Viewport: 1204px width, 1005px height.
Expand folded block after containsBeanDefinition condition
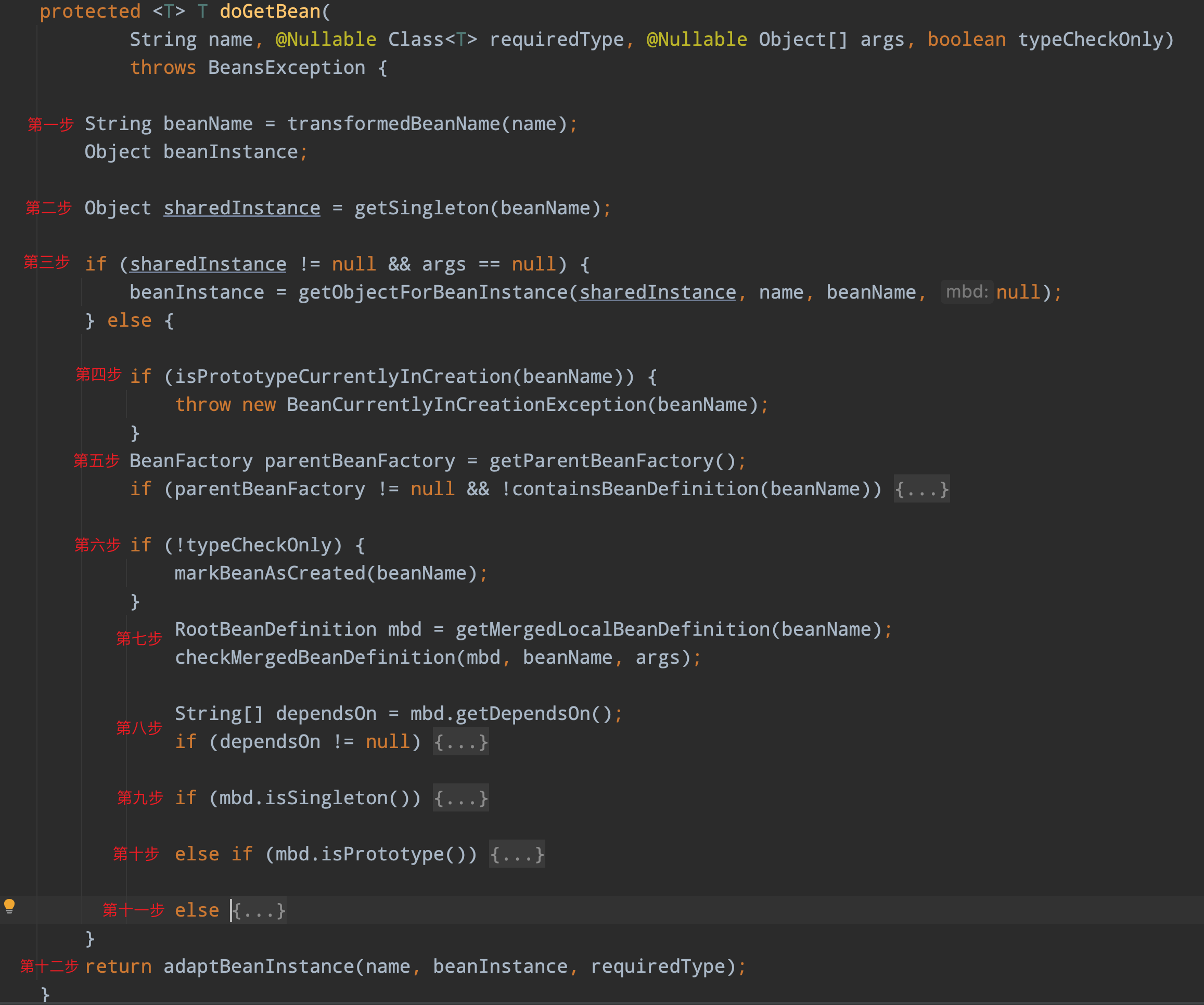pyautogui.click(x=921, y=489)
